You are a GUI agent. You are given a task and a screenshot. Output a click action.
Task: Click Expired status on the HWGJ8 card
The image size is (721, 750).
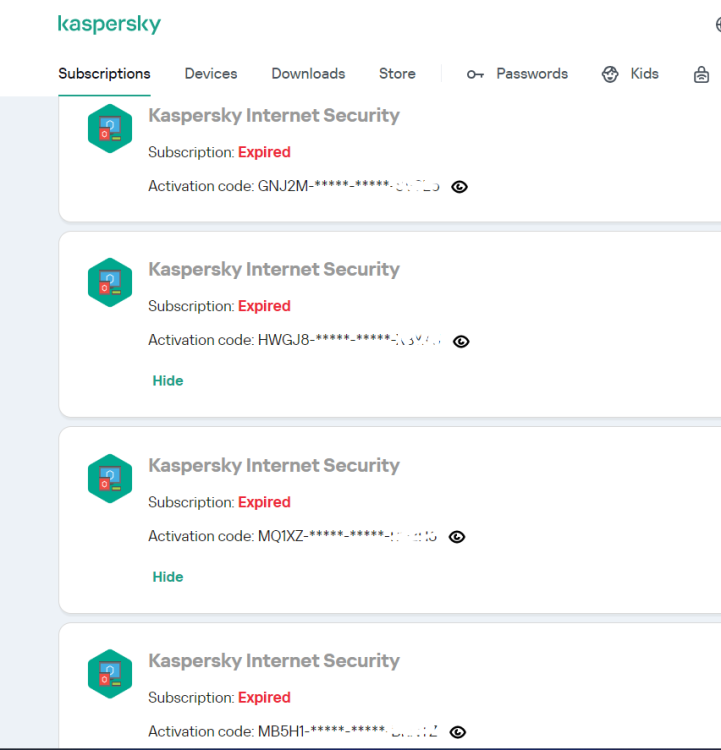264,306
